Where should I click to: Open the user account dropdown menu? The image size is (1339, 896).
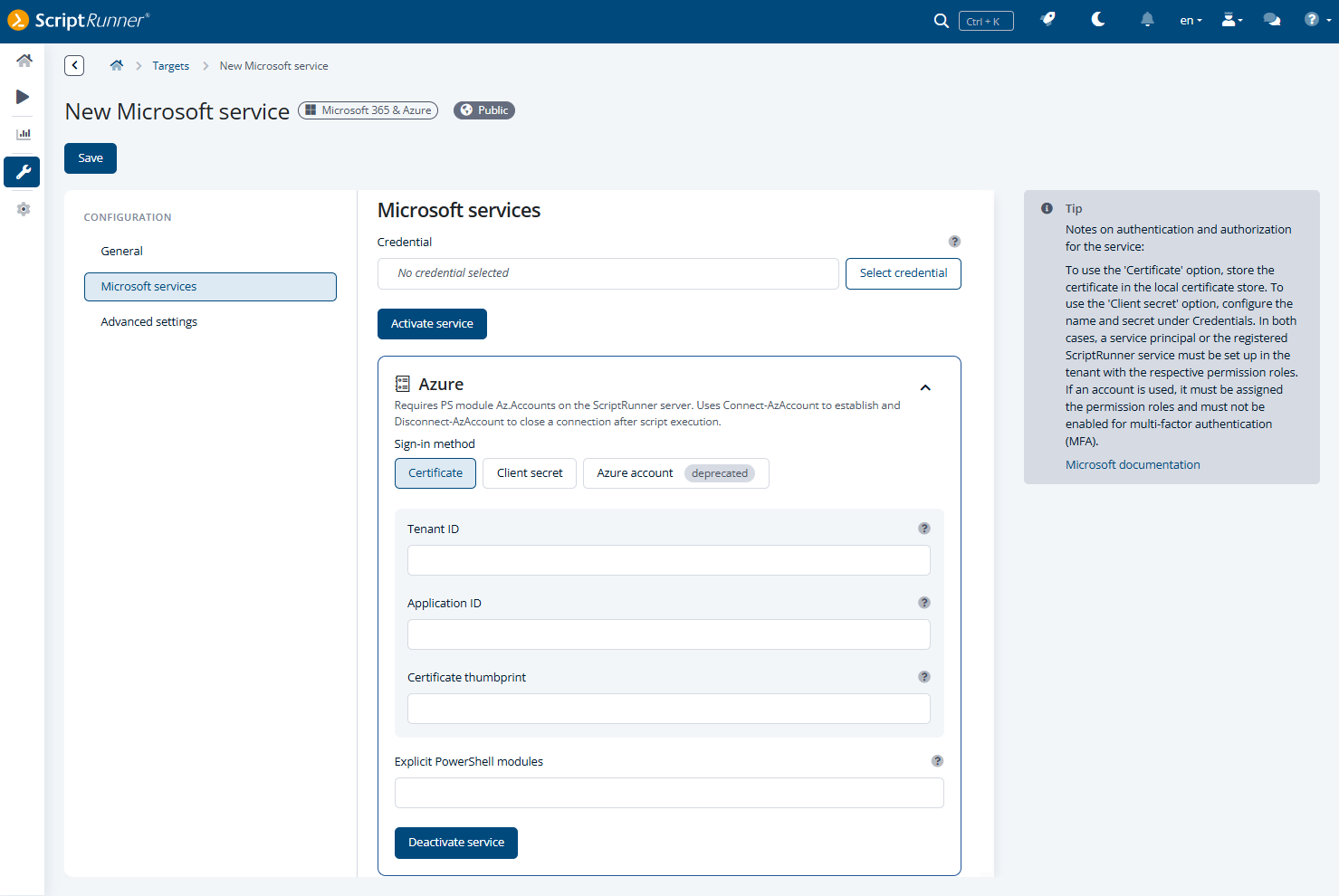click(x=1231, y=20)
